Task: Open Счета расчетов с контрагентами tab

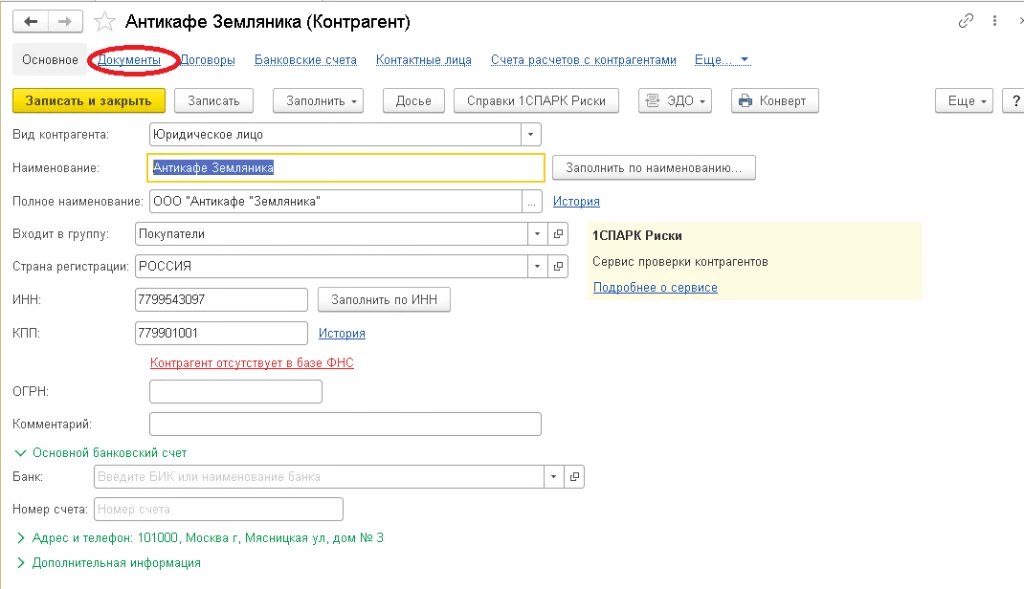Action: (584, 60)
